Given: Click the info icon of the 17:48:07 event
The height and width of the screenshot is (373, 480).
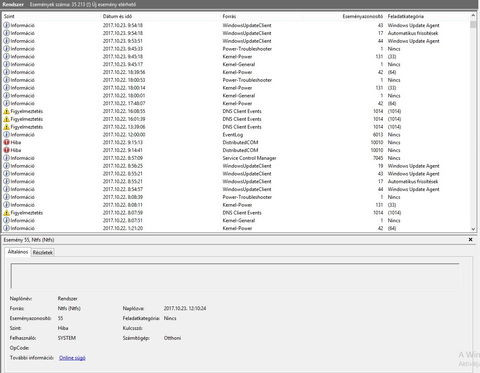Looking at the screenshot, I should tap(6, 103).
